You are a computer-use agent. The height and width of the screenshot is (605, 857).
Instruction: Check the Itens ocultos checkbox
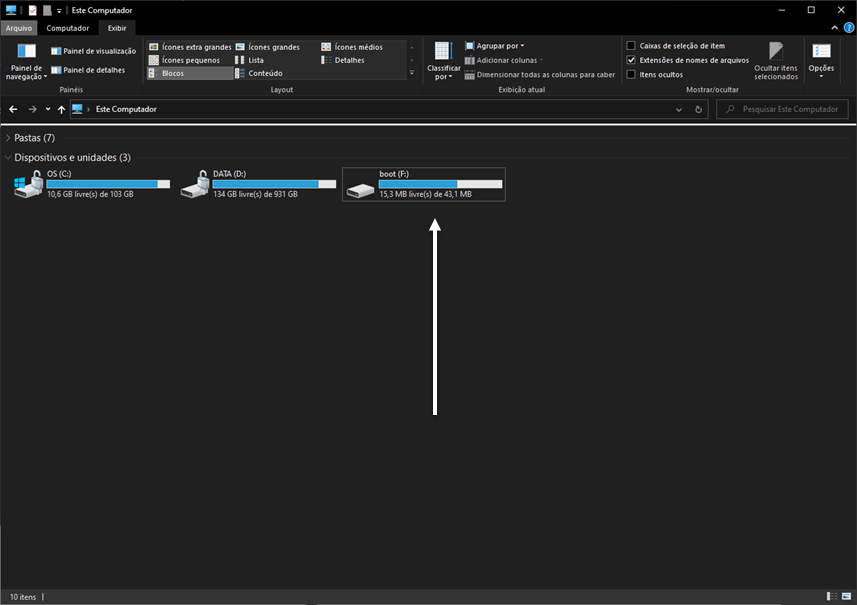pos(630,74)
